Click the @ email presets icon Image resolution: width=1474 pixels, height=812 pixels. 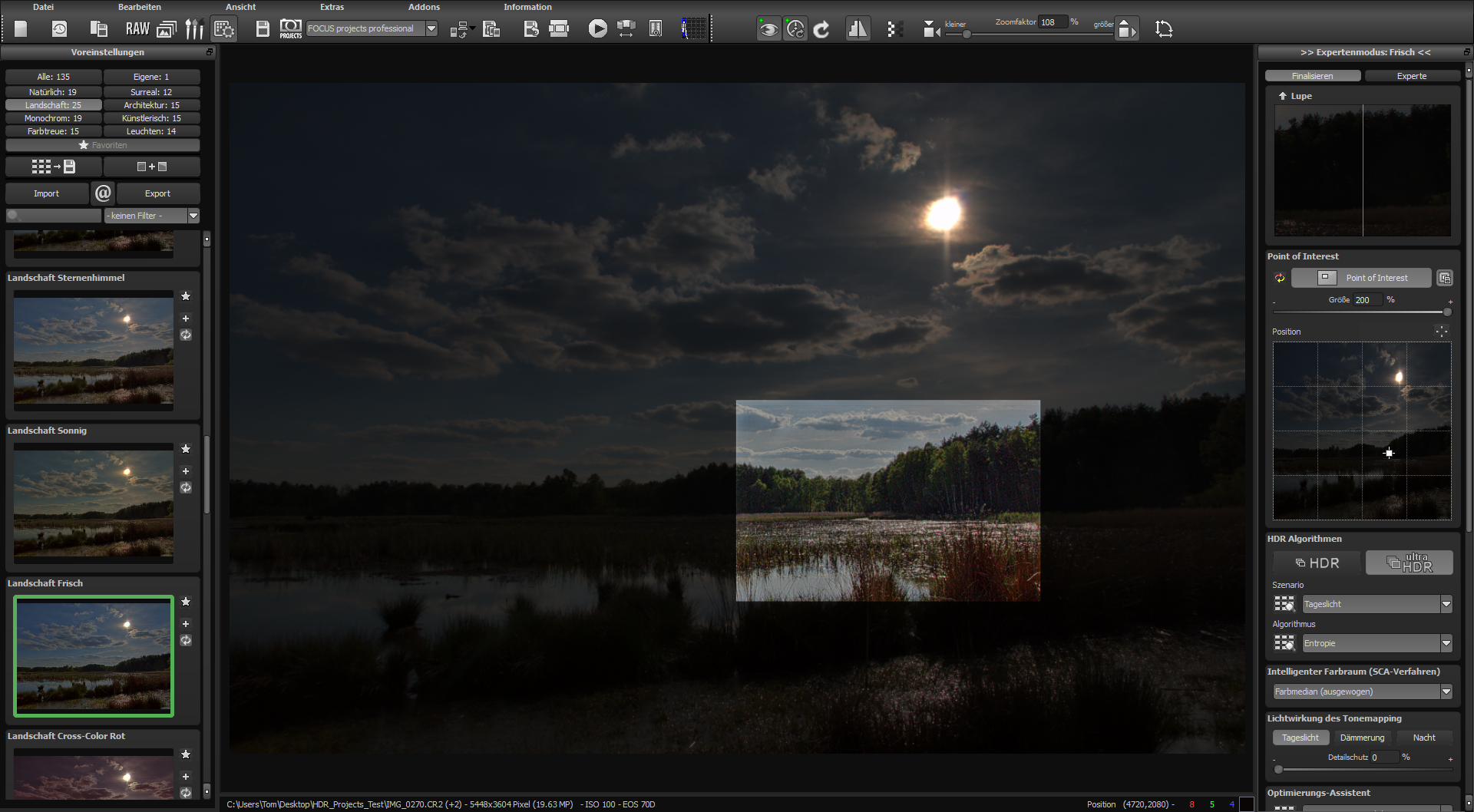[103, 193]
